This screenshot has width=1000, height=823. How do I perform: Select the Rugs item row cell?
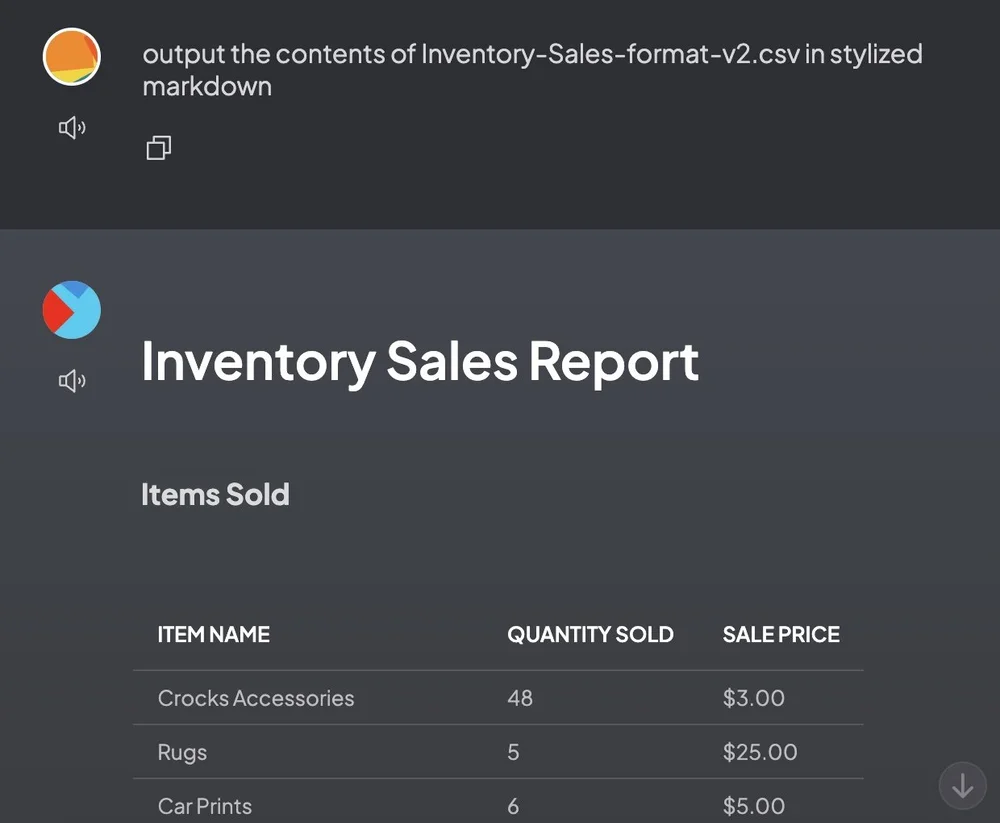pyautogui.click(x=182, y=752)
